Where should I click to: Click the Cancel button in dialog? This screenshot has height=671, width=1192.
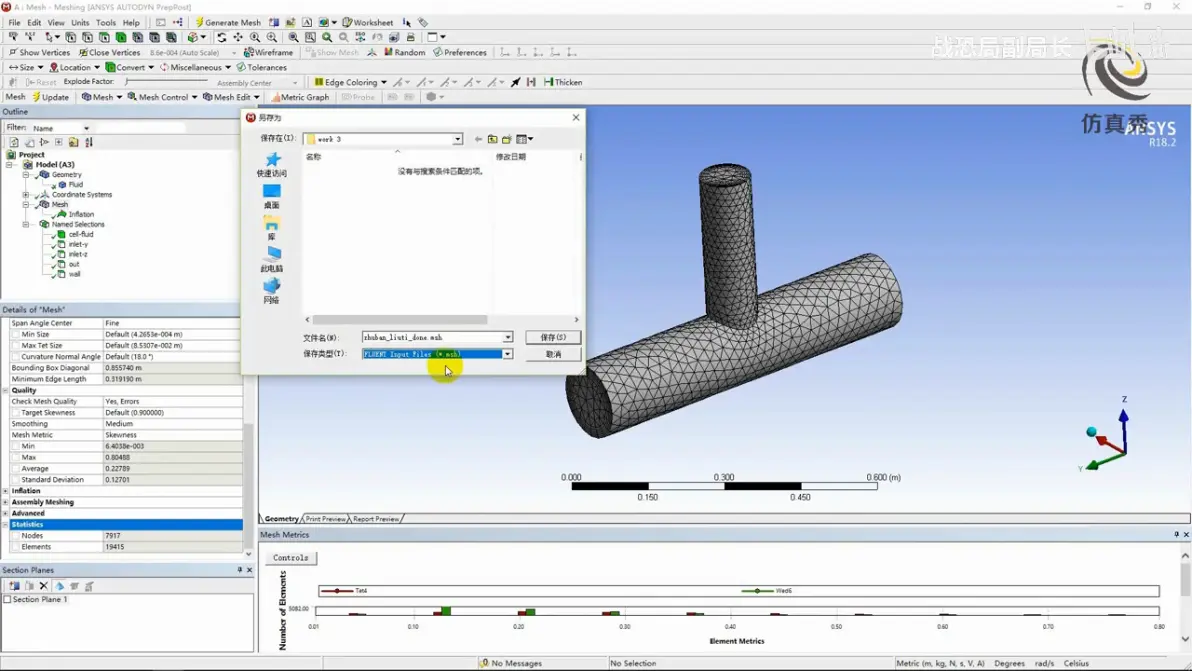(x=553, y=354)
